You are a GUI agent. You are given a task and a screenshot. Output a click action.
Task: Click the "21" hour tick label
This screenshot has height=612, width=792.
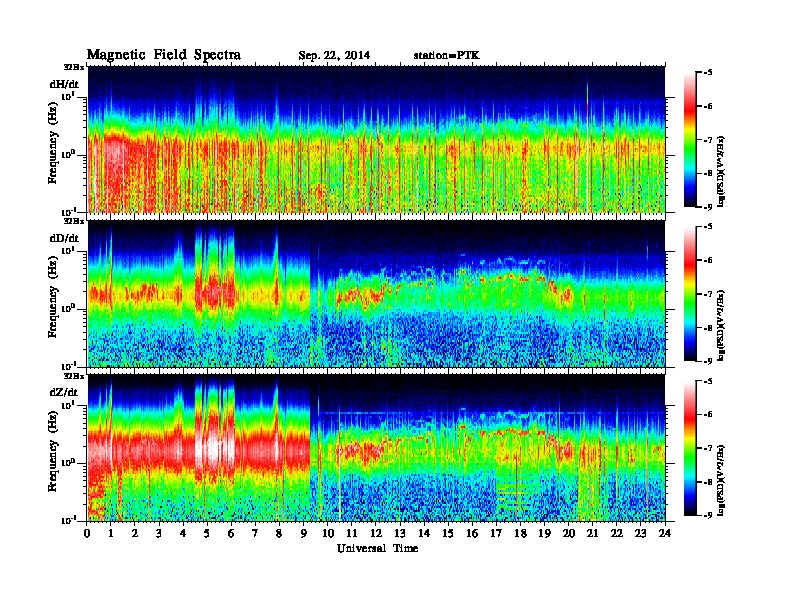click(592, 533)
